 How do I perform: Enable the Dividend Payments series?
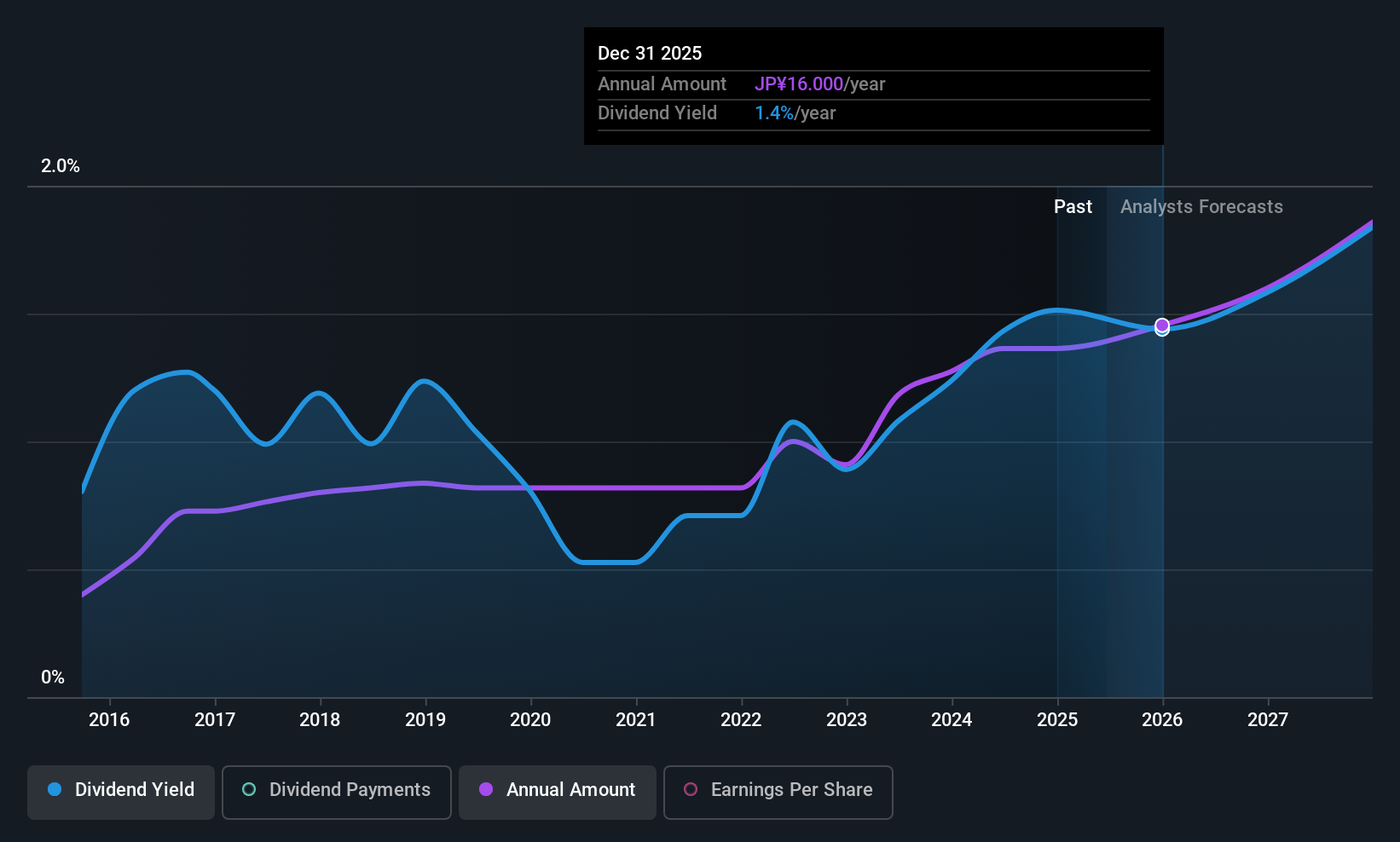pyautogui.click(x=337, y=793)
